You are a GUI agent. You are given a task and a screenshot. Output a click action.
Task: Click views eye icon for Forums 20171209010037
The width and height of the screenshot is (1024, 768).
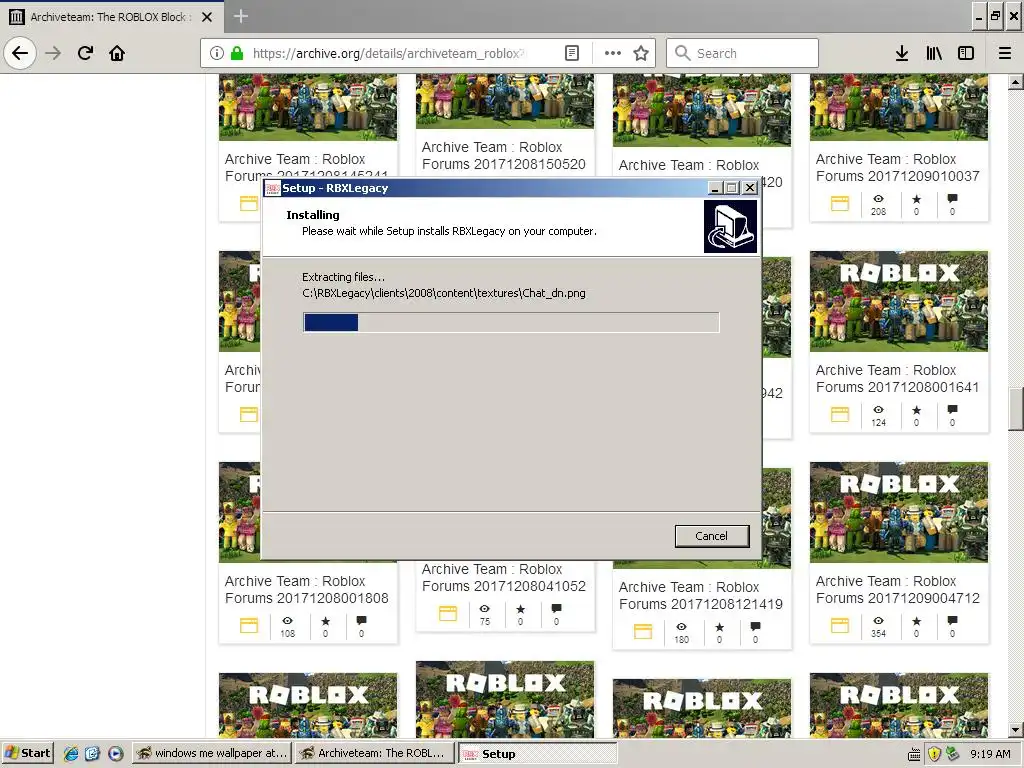point(878,199)
